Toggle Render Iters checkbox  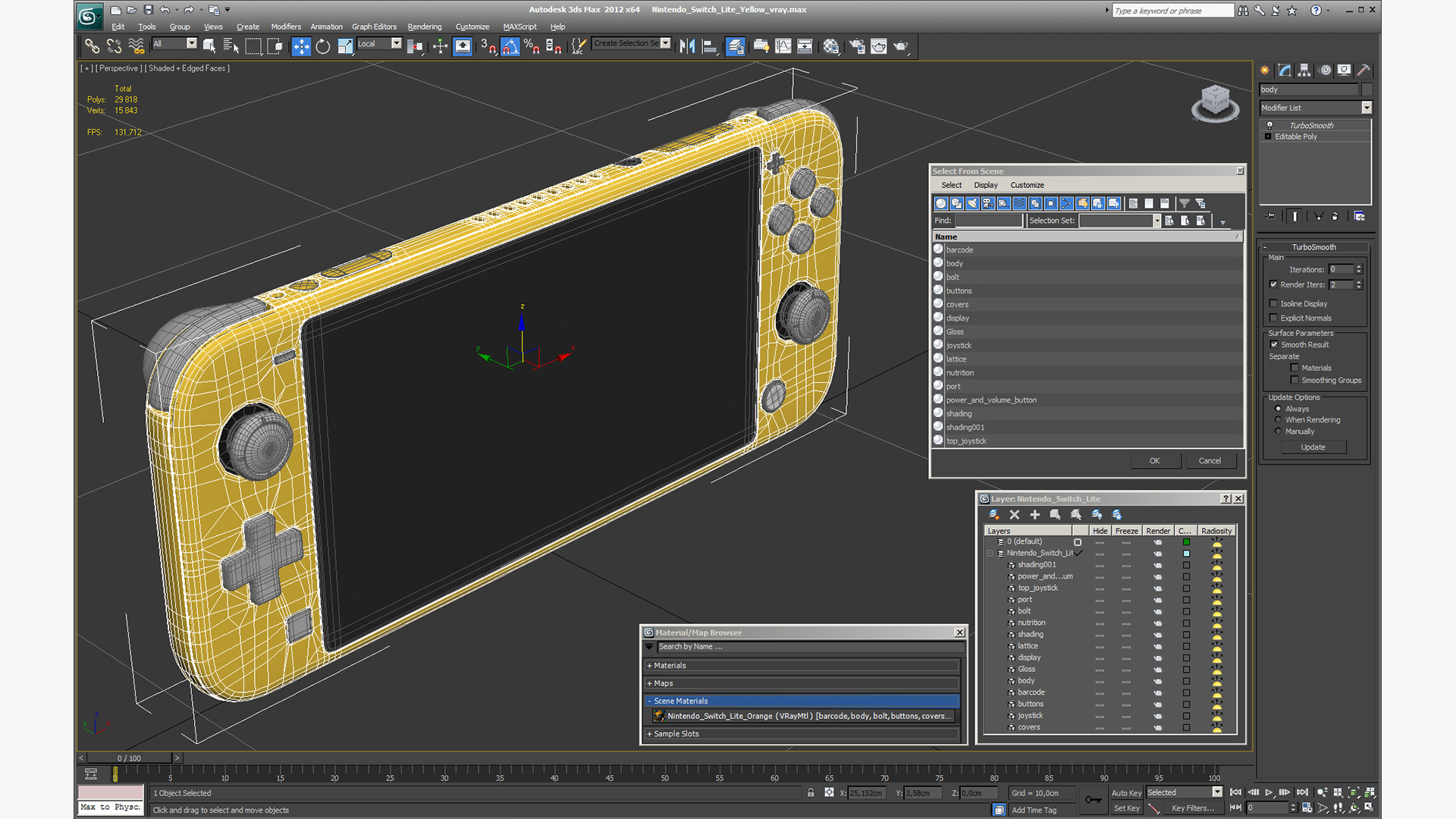(x=1274, y=284)
